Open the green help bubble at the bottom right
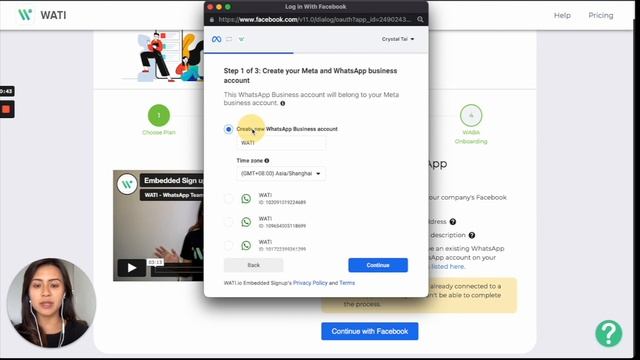Viewport: 640px width, 360px height. [x=609, y=333]
